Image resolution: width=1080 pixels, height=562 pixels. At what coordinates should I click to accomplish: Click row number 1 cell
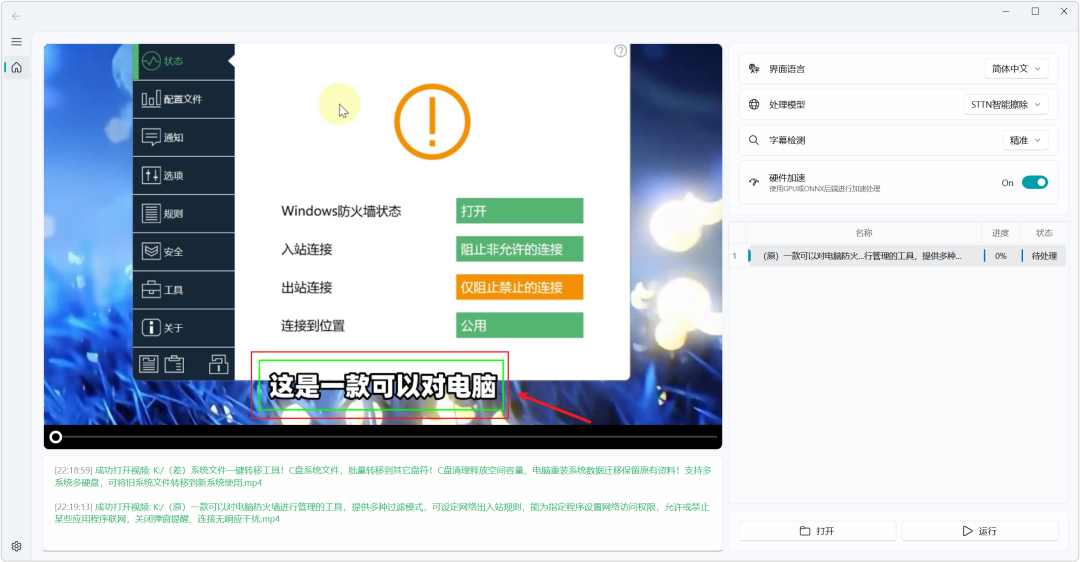[734, 256]
